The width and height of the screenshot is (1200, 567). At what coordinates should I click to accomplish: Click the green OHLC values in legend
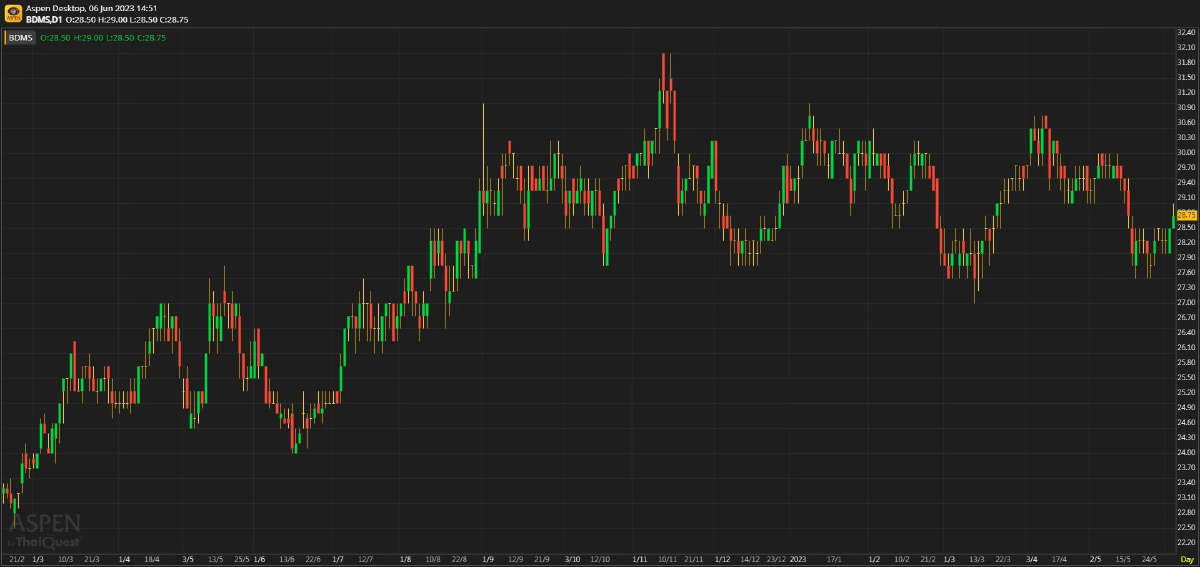[103, 38]
